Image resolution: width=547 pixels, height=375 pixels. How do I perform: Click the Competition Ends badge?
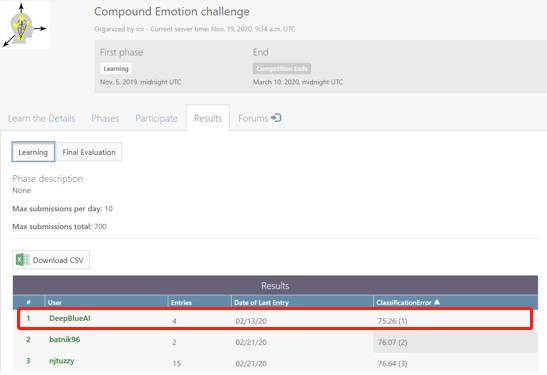pos(282,68)
